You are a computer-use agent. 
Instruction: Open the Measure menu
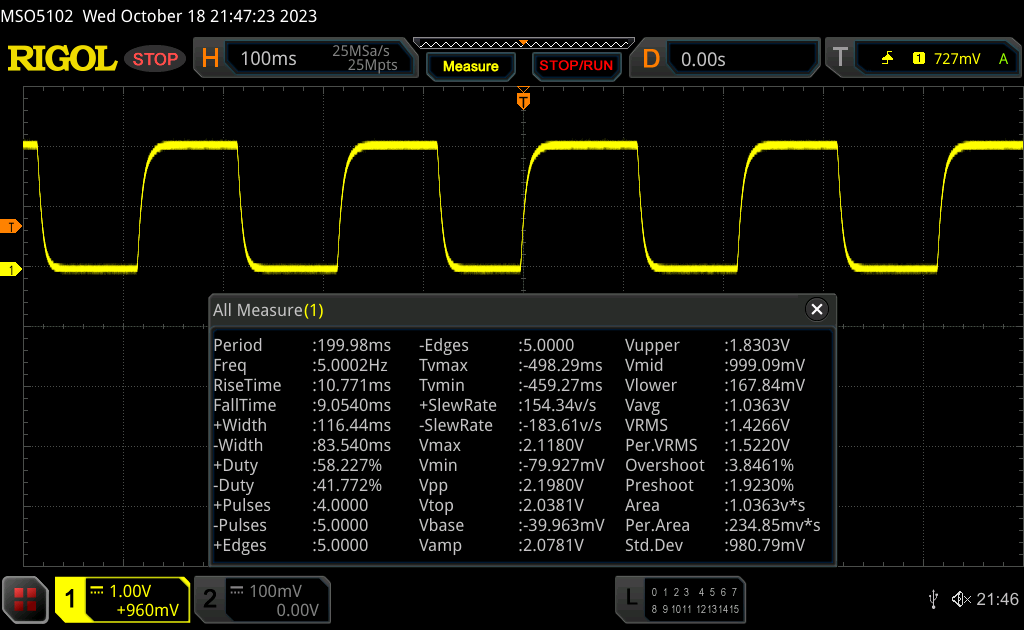(x=470, y=66)
